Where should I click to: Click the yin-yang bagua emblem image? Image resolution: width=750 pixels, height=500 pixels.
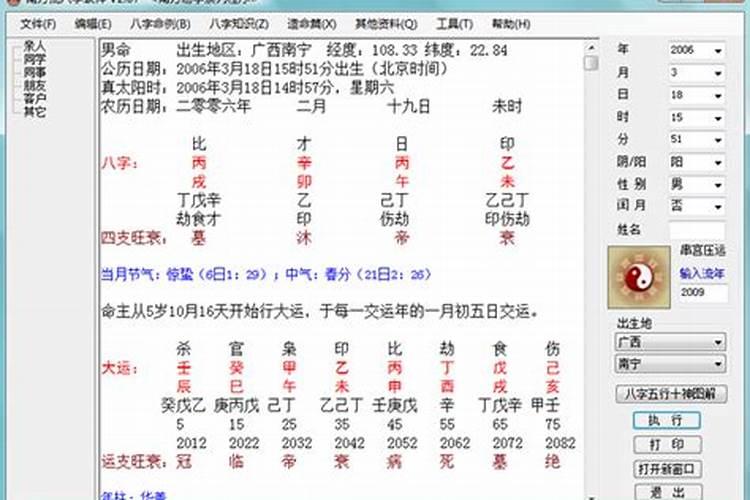(x=639, y=277)
